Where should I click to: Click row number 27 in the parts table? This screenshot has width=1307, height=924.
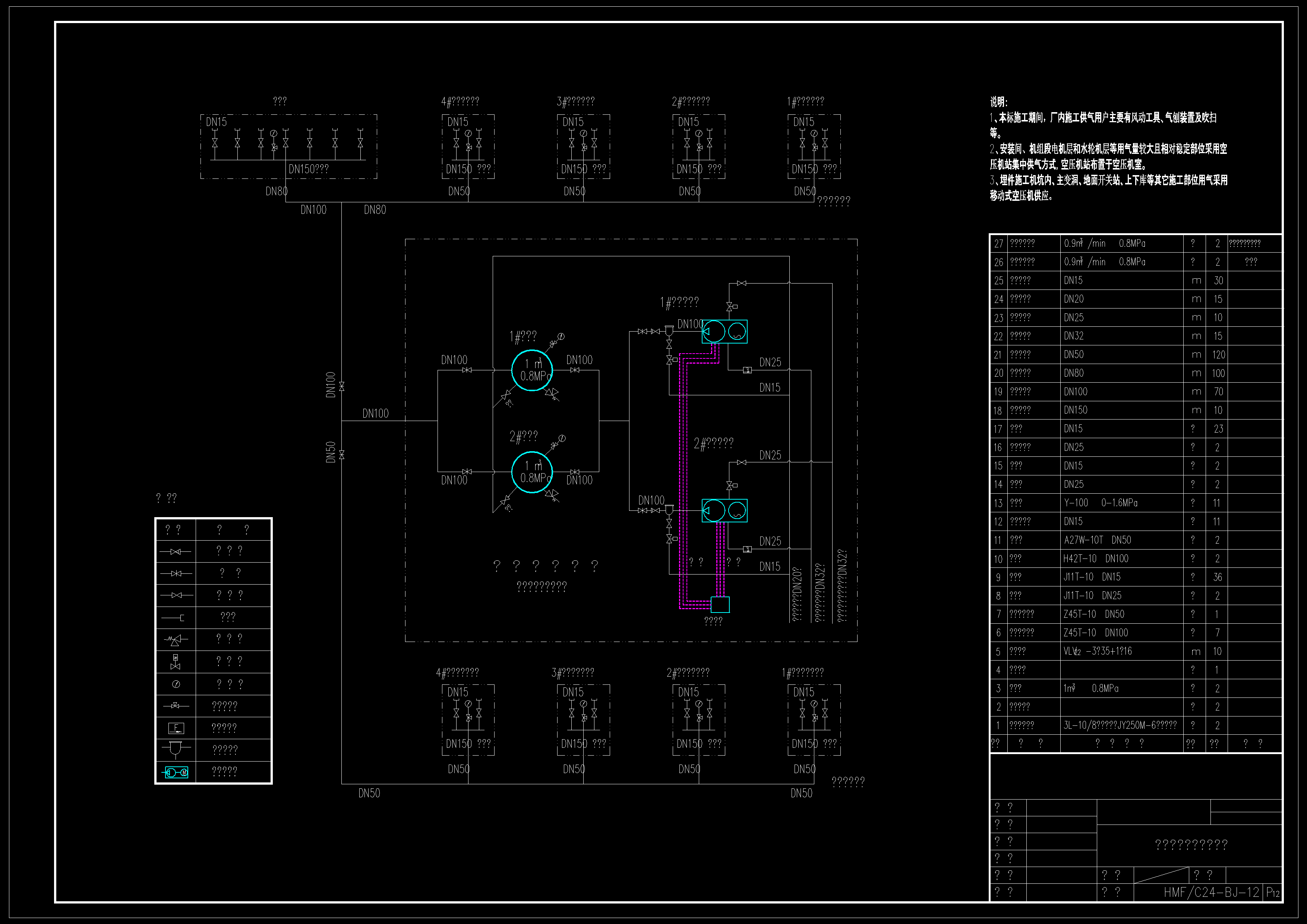coord(999,244)
